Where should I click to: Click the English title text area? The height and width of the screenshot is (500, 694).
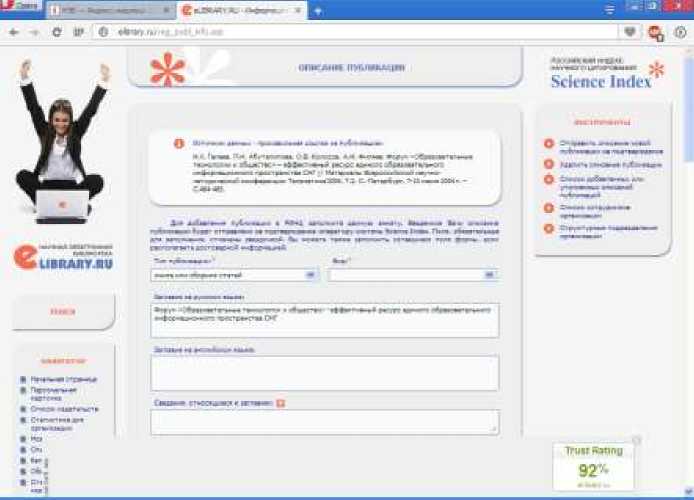(x=325, y=373)
